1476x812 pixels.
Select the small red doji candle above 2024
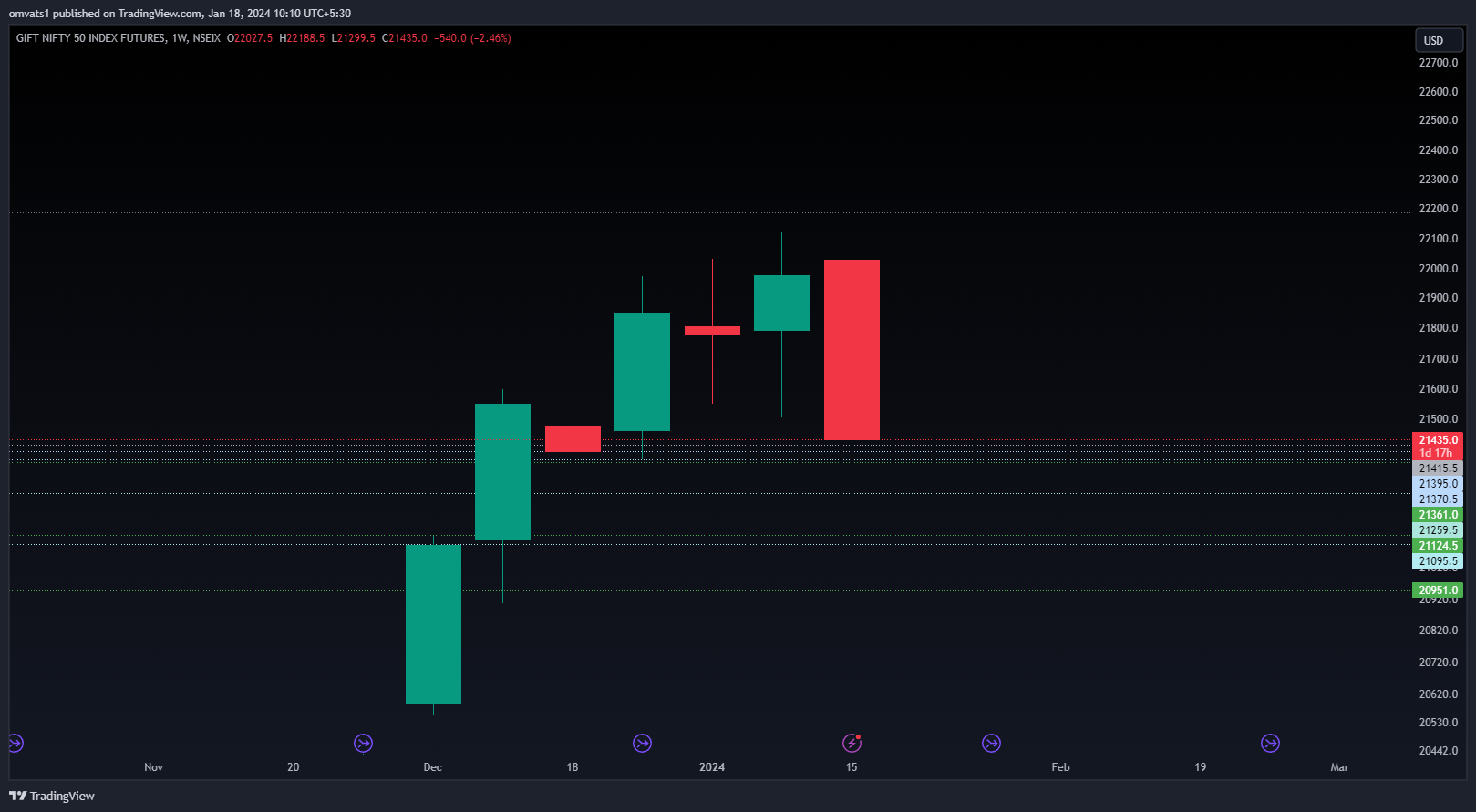click(x=712, y=331)
